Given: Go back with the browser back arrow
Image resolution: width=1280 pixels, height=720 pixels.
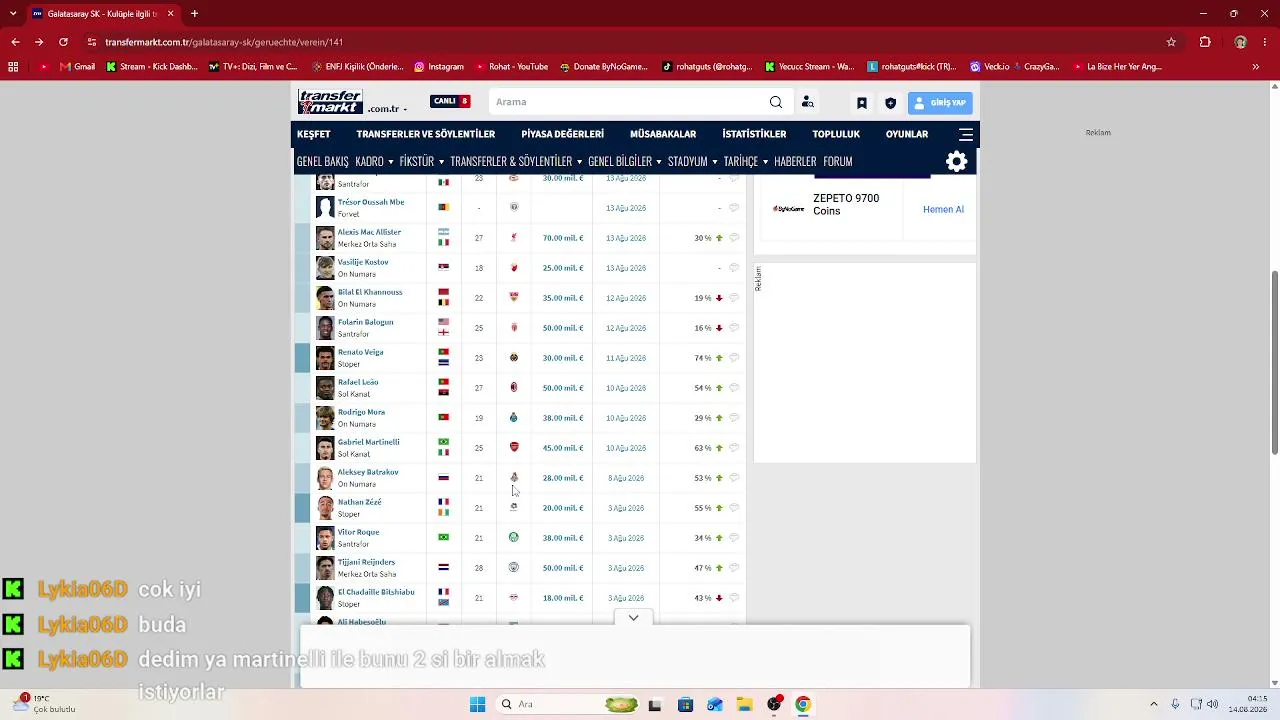Looking at the screenshot, I should click(x=15, y=42).
